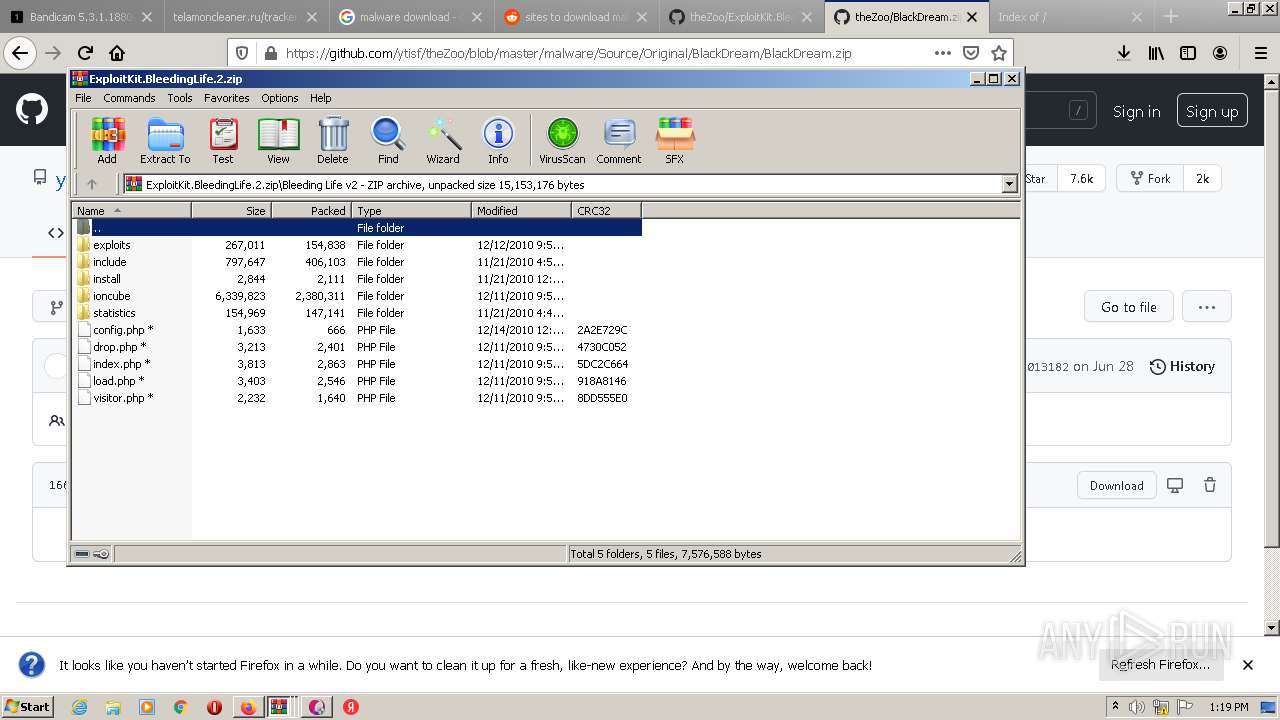Open a new Firefox tab
Image resolution: width=1280 pixels, height=720 pixels.
click(x=1171, y=17)
